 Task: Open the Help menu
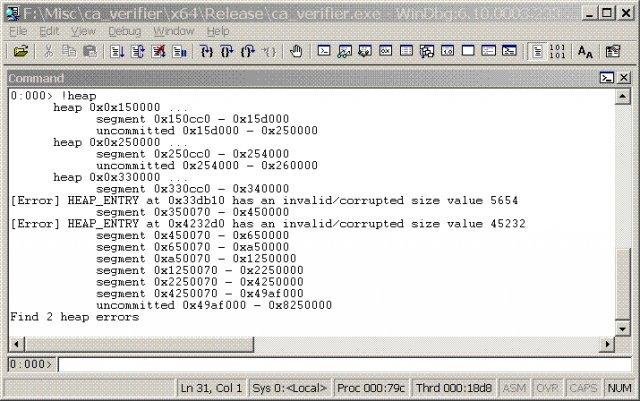(x=218, y=31)
